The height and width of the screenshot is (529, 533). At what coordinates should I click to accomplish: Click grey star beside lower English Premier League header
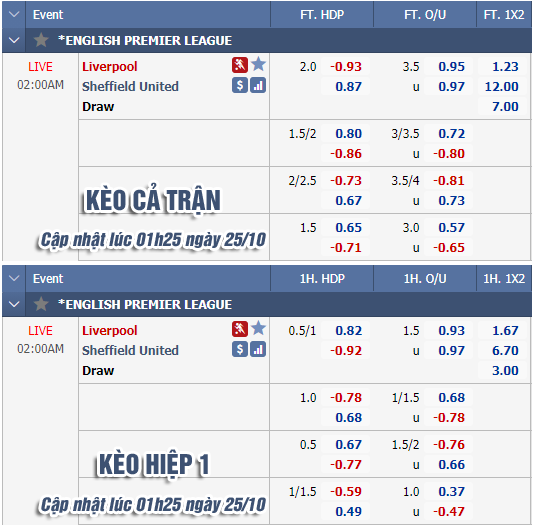click(41, 304)
